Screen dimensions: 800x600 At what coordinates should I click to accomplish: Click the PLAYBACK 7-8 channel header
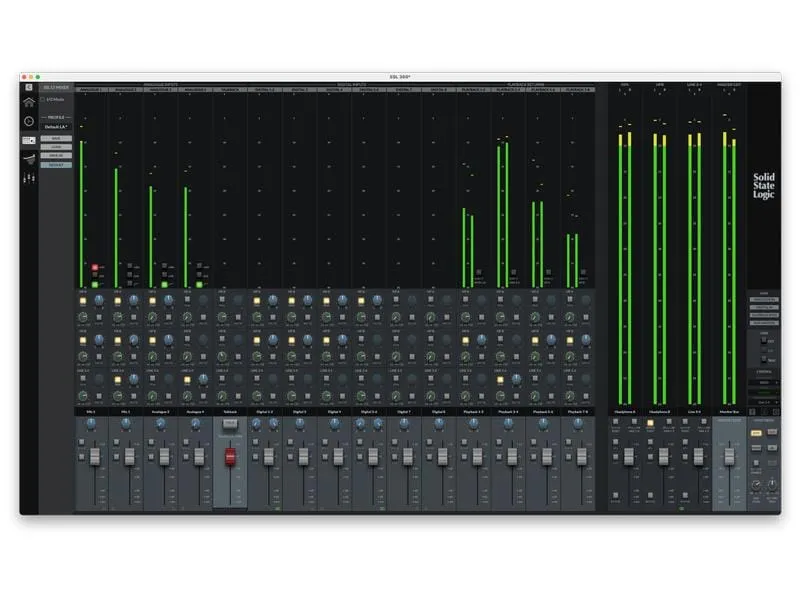click(578, 90)
